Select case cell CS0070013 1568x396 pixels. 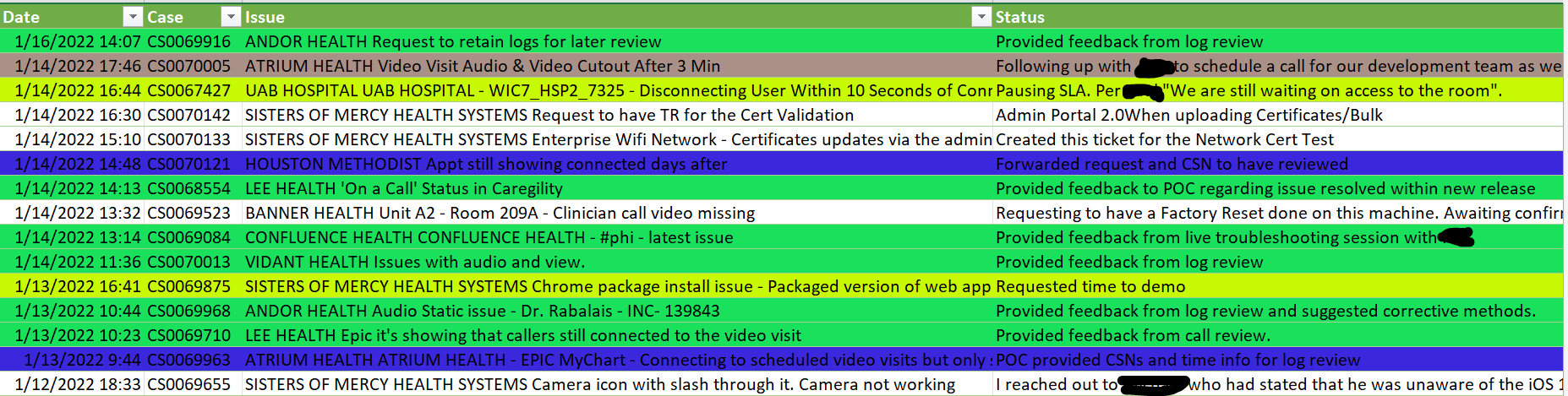194,262
